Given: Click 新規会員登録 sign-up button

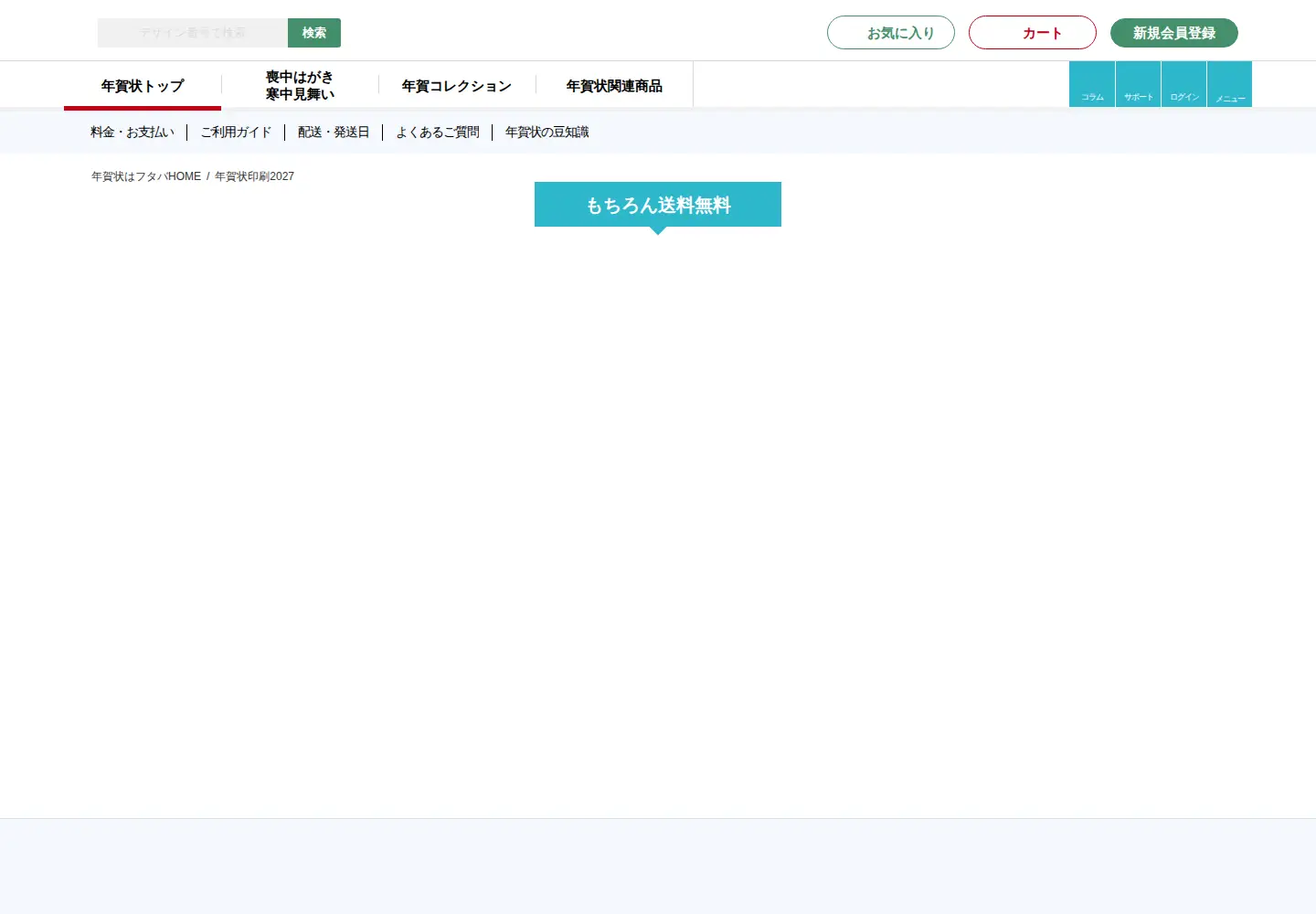Looking at the screenshot, I should click(1174, 33).
